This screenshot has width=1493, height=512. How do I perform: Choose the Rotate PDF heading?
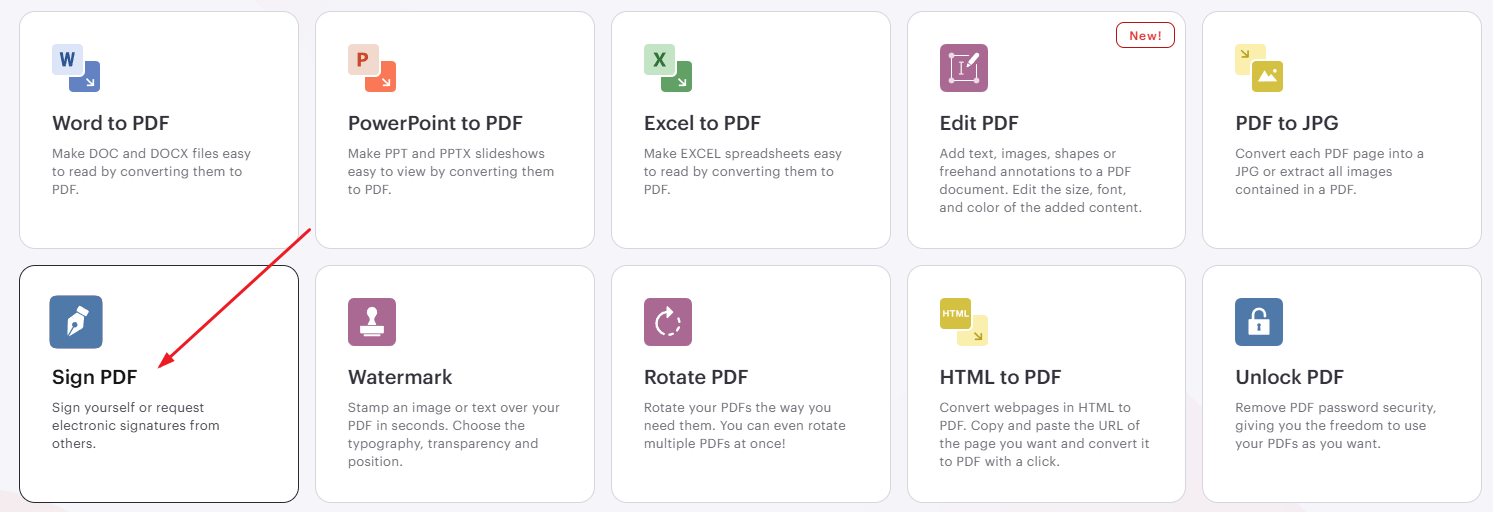pyautogui.click(x=696, y=378)
